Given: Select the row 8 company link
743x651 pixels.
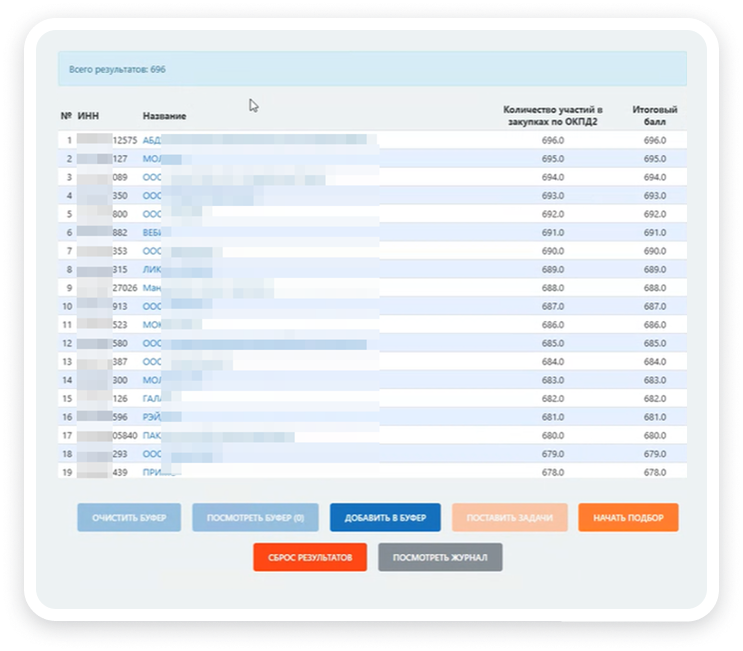Looking at the screenshot, I should [x=152, y=269].
